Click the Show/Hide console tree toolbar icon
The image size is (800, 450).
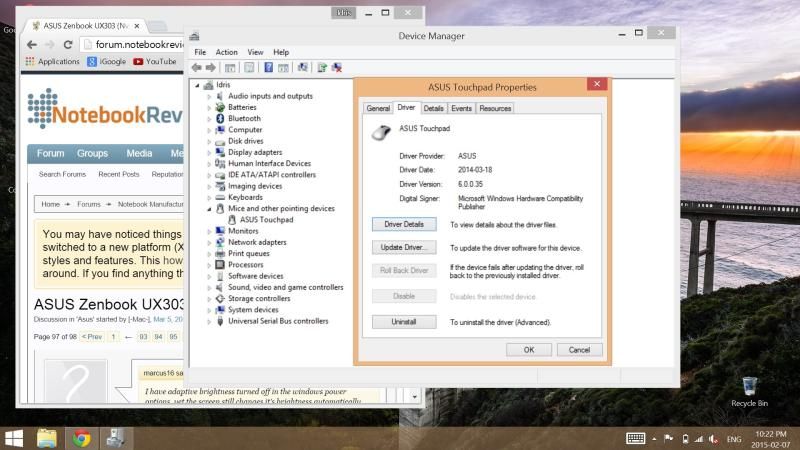click(x=230, y=67)
